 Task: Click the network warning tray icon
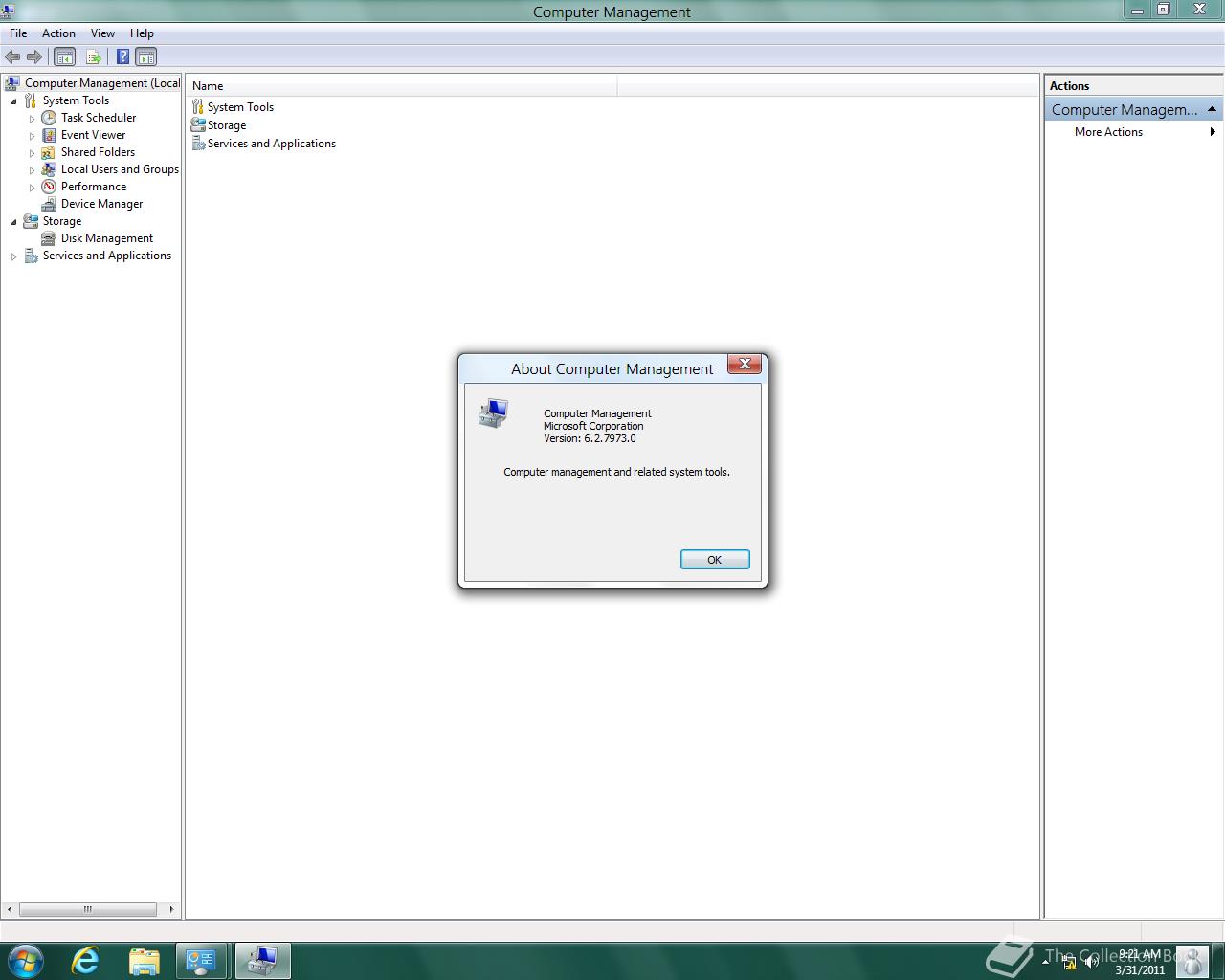click(x=1069, y=962)
